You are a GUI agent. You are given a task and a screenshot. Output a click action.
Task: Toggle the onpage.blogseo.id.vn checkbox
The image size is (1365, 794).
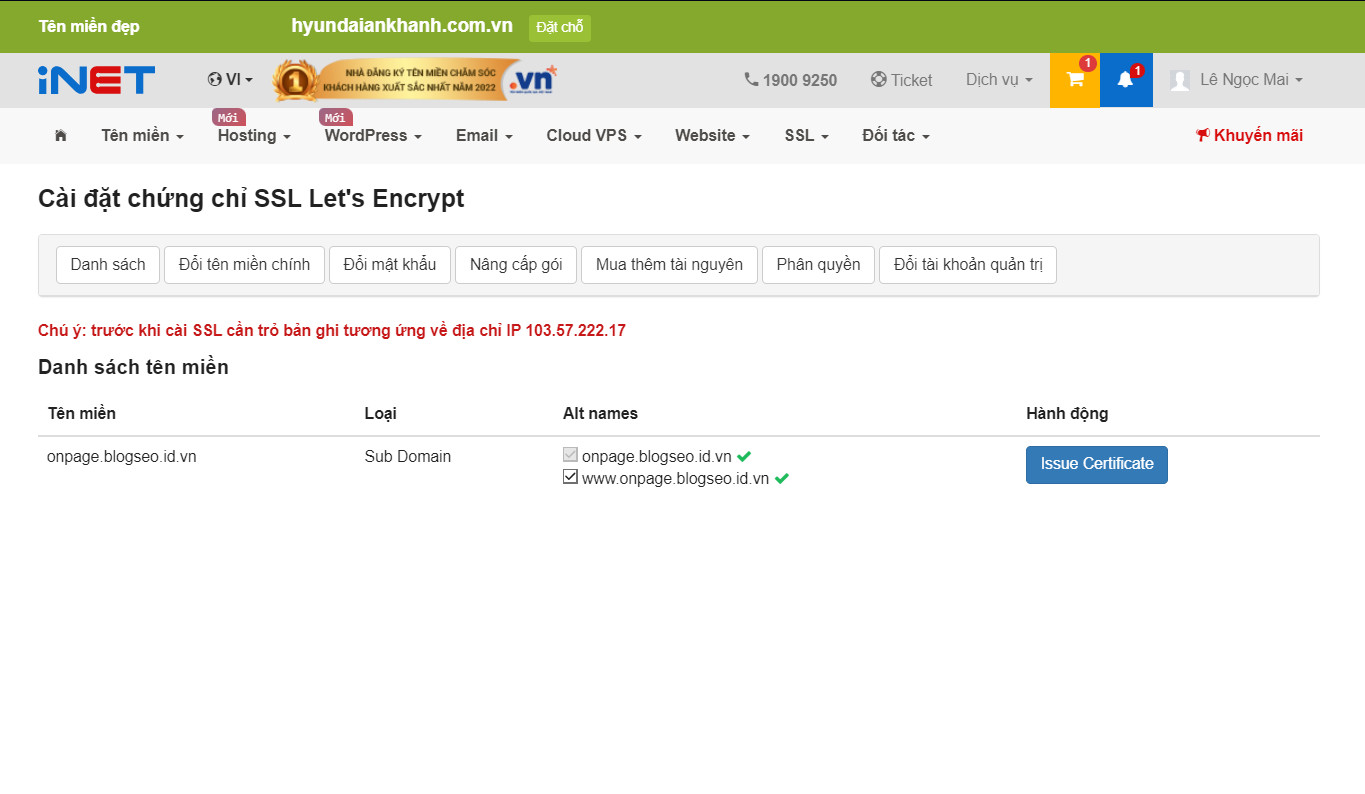pyautogui.click(x=568, y=454)
